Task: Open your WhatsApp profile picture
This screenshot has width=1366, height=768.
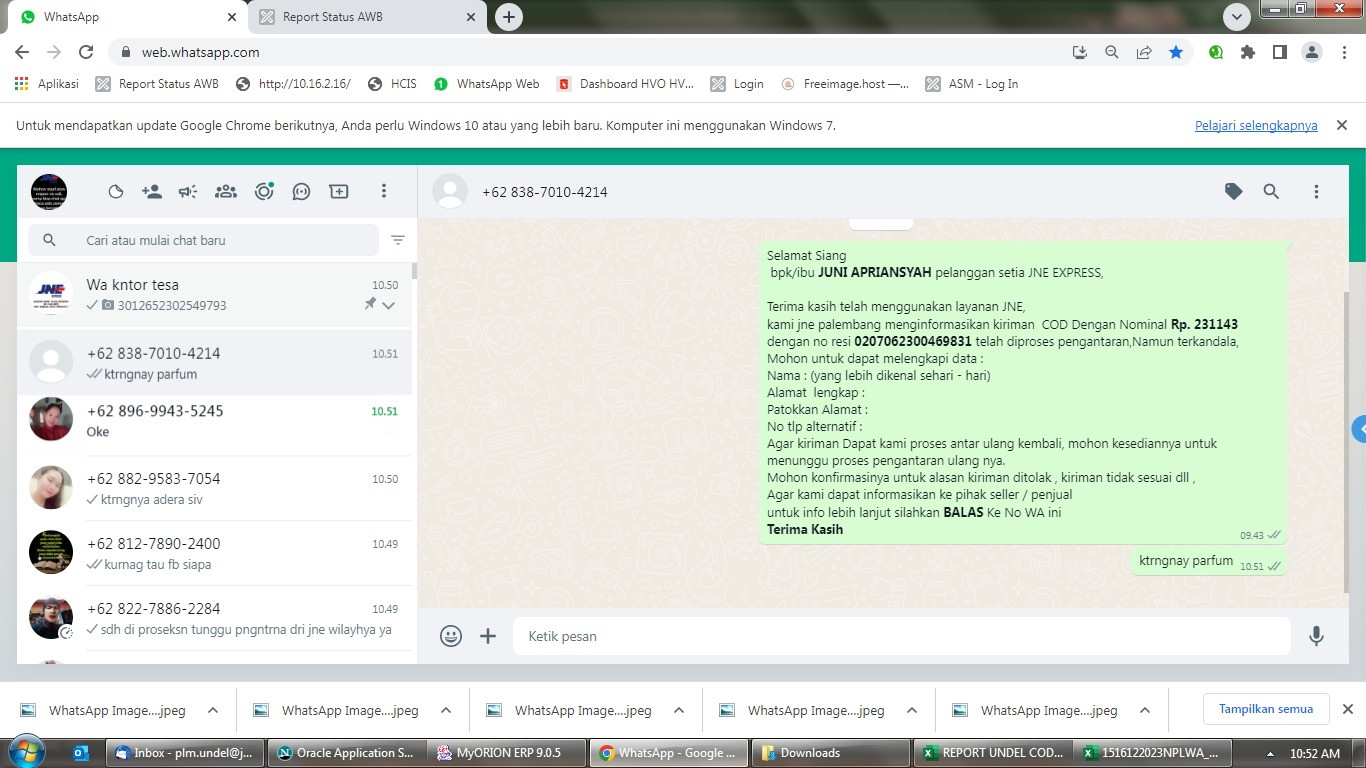Action: pos(49,192)
